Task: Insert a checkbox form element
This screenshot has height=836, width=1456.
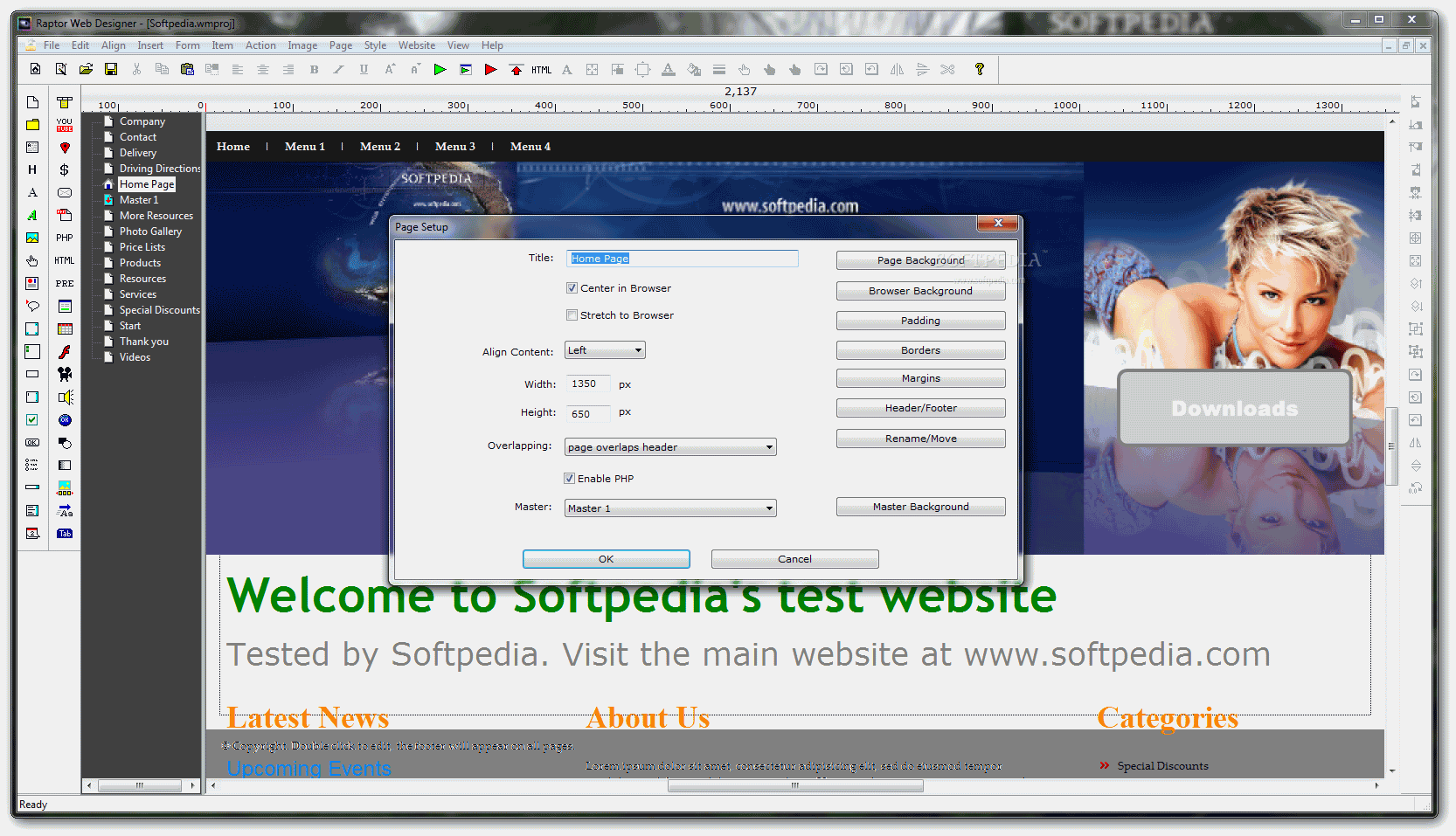Action: tap(32, 419)
